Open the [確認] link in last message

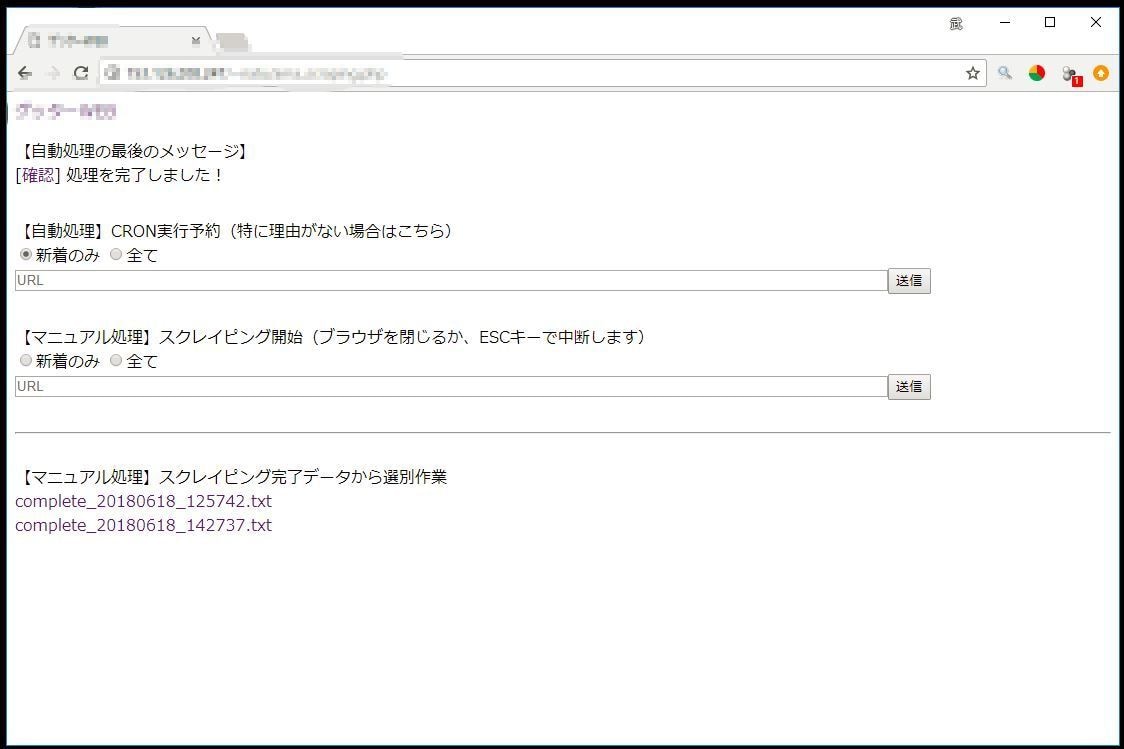pyautogui.click(x=37, y=175)
